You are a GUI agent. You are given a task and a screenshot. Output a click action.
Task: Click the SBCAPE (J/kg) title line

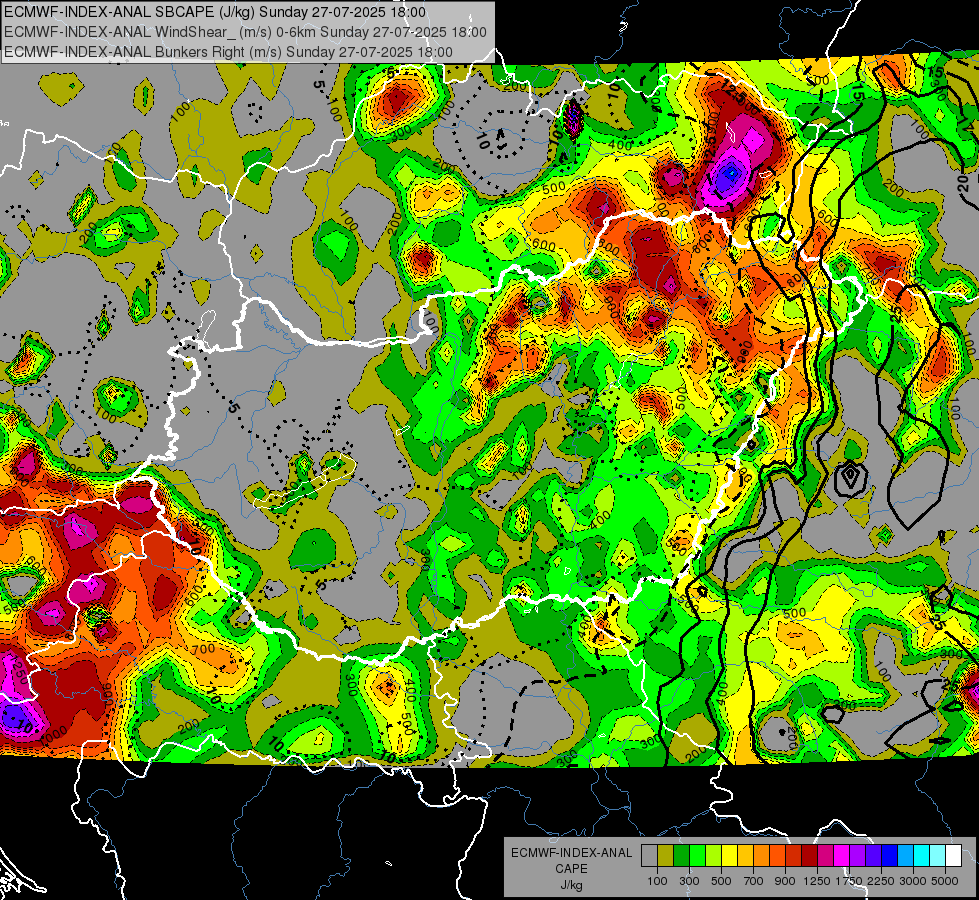[x=215, y=12]
